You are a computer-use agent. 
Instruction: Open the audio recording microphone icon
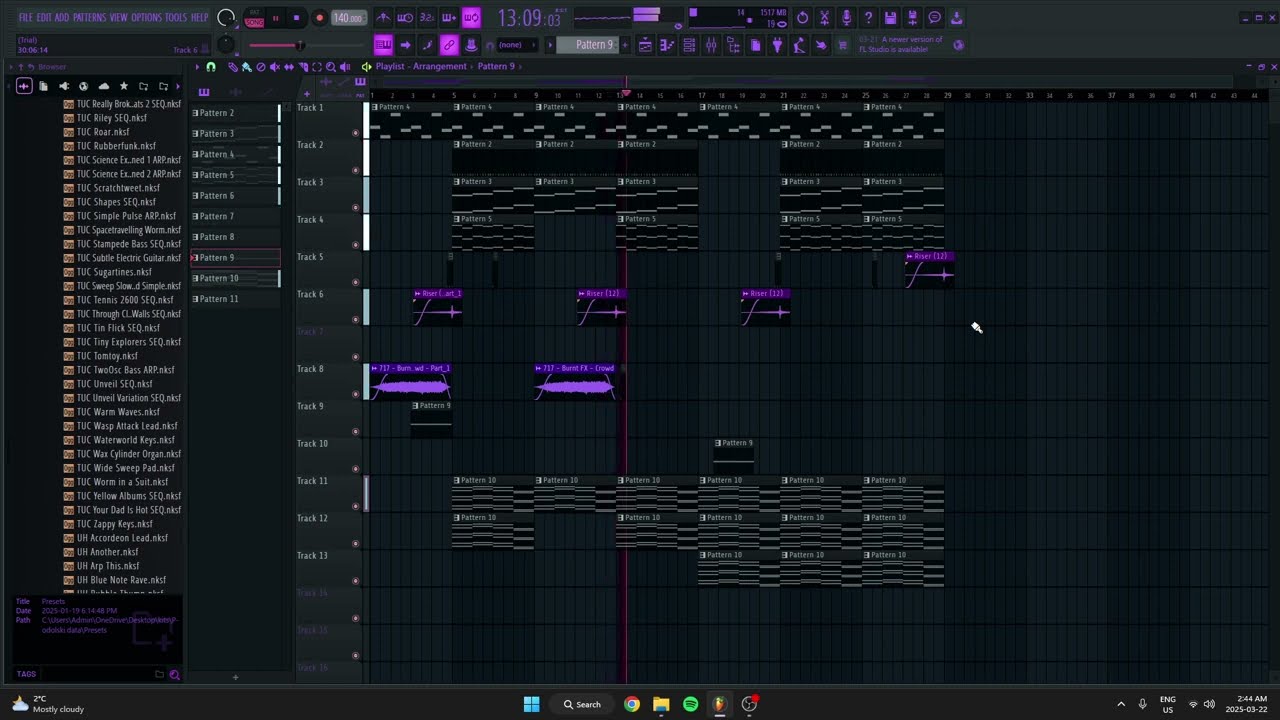pyautogui.click(x=846, y=17)
